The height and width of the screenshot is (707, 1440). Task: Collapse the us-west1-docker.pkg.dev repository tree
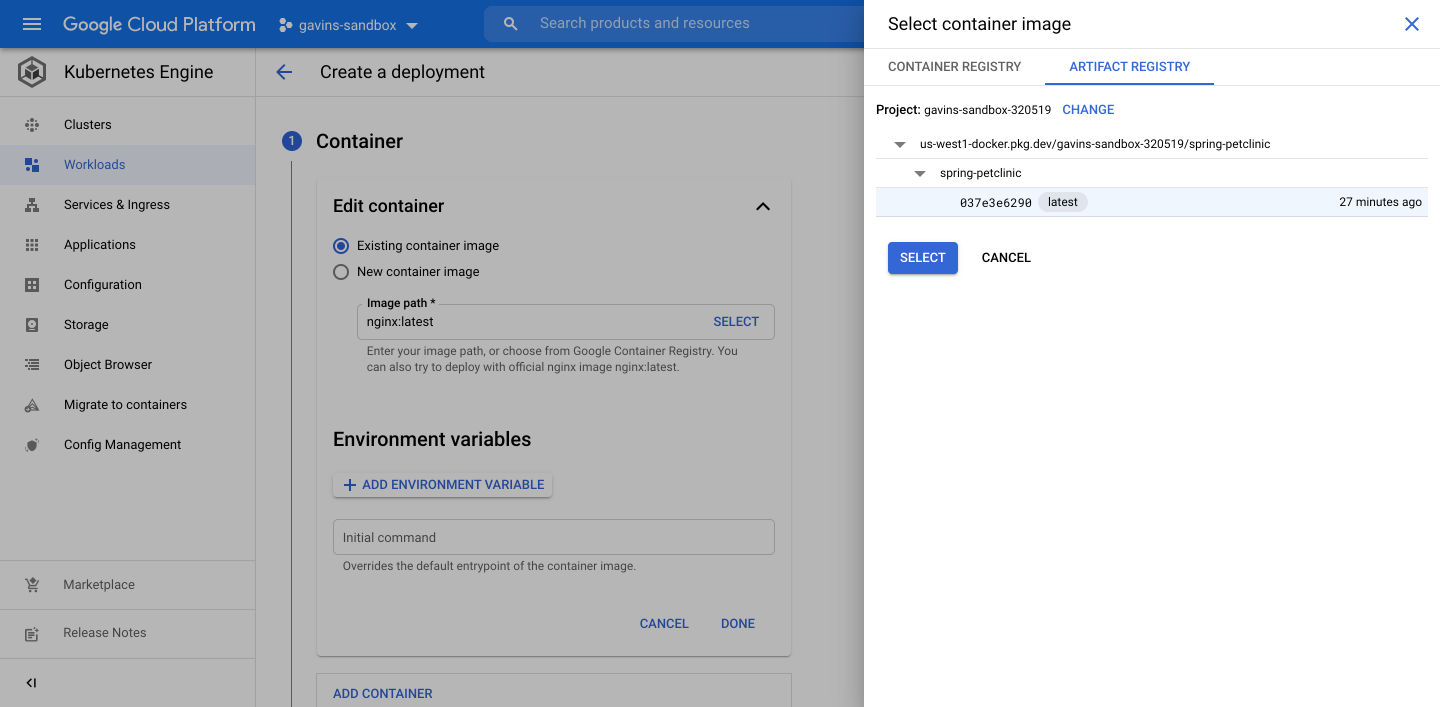click(899, 143)
